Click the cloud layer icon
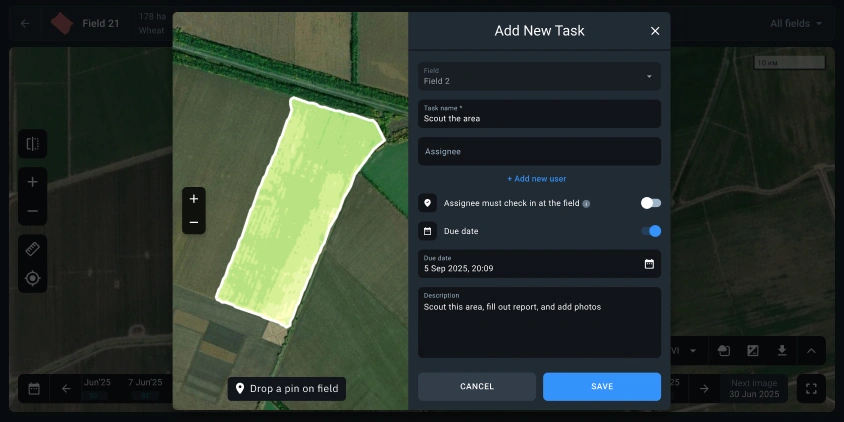This screenshot has height=422, width=844. [x=724, y=351]
